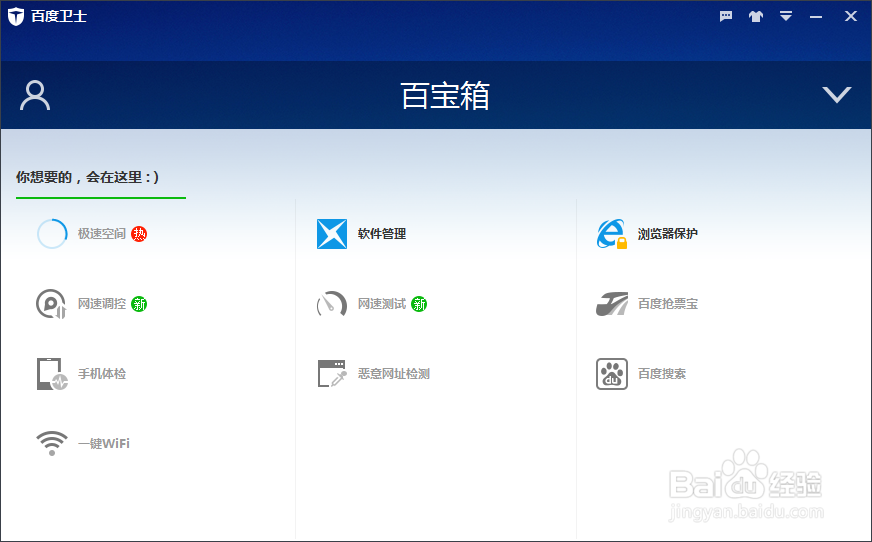The width and height of the screenshot is (872, 542).
Task: Click the 浏览器保护 IE lock icon
Action: (612, 233)
